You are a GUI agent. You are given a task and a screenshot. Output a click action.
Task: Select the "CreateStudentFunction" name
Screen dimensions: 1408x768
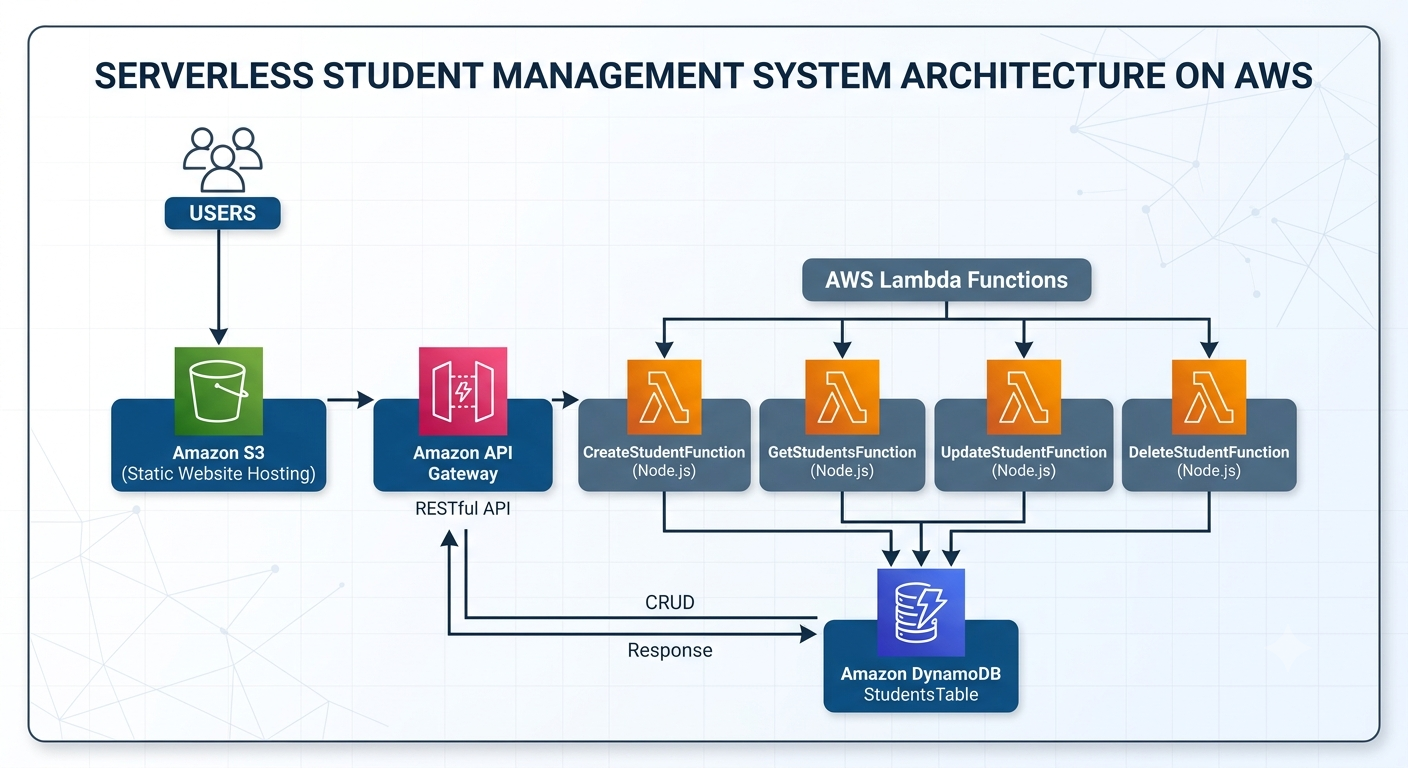tap(664, 452)
